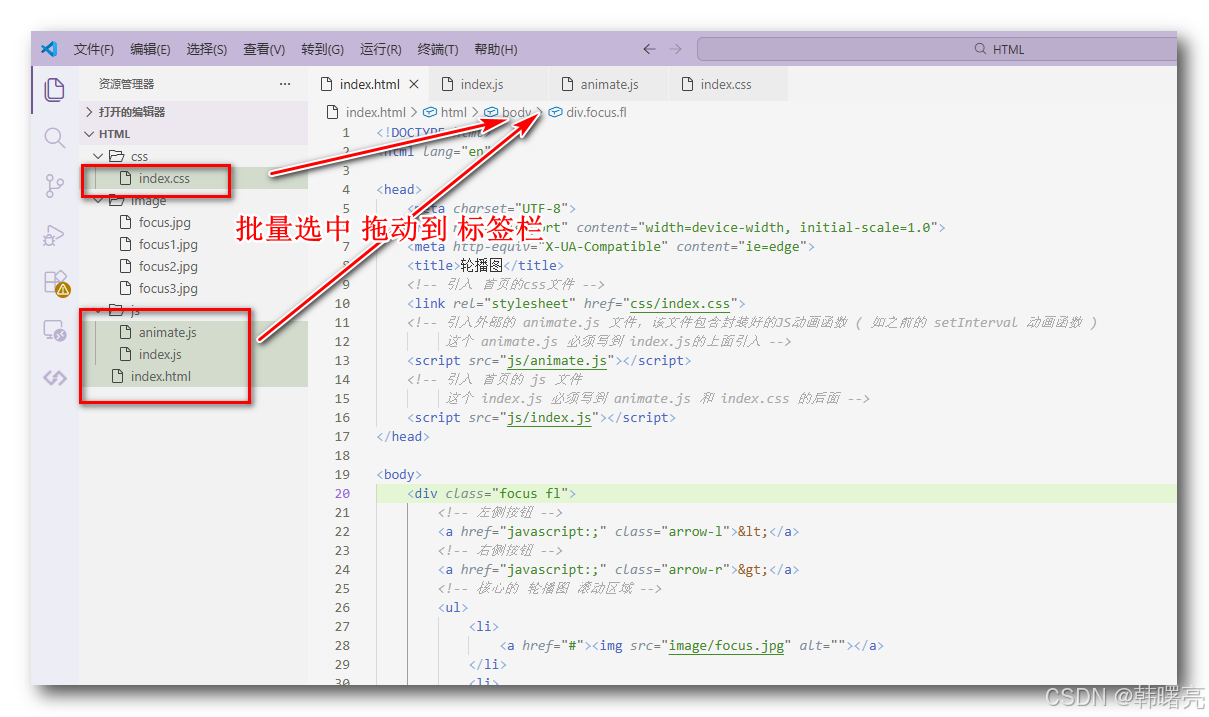Follow the image/focus.jpg link in code
This screenshot has width=1209, height=717.
726,645
